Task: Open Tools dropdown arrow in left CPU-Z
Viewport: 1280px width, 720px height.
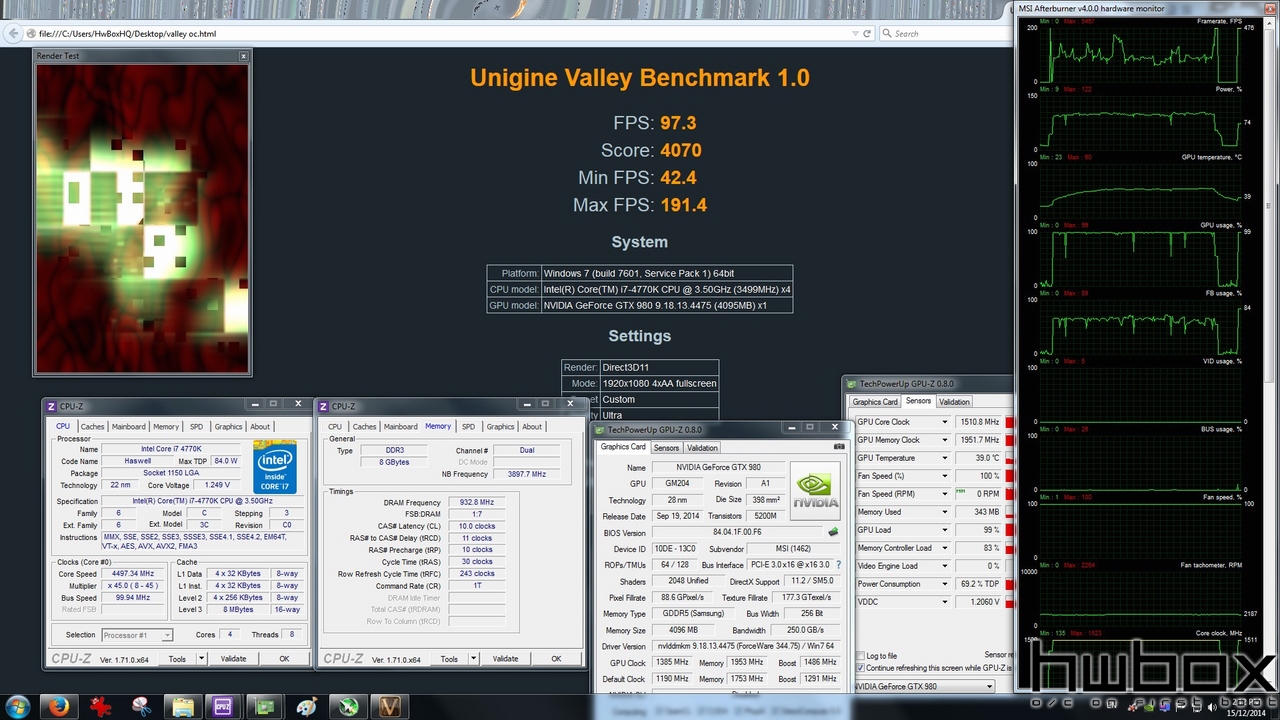Action: tap(201, 659)
